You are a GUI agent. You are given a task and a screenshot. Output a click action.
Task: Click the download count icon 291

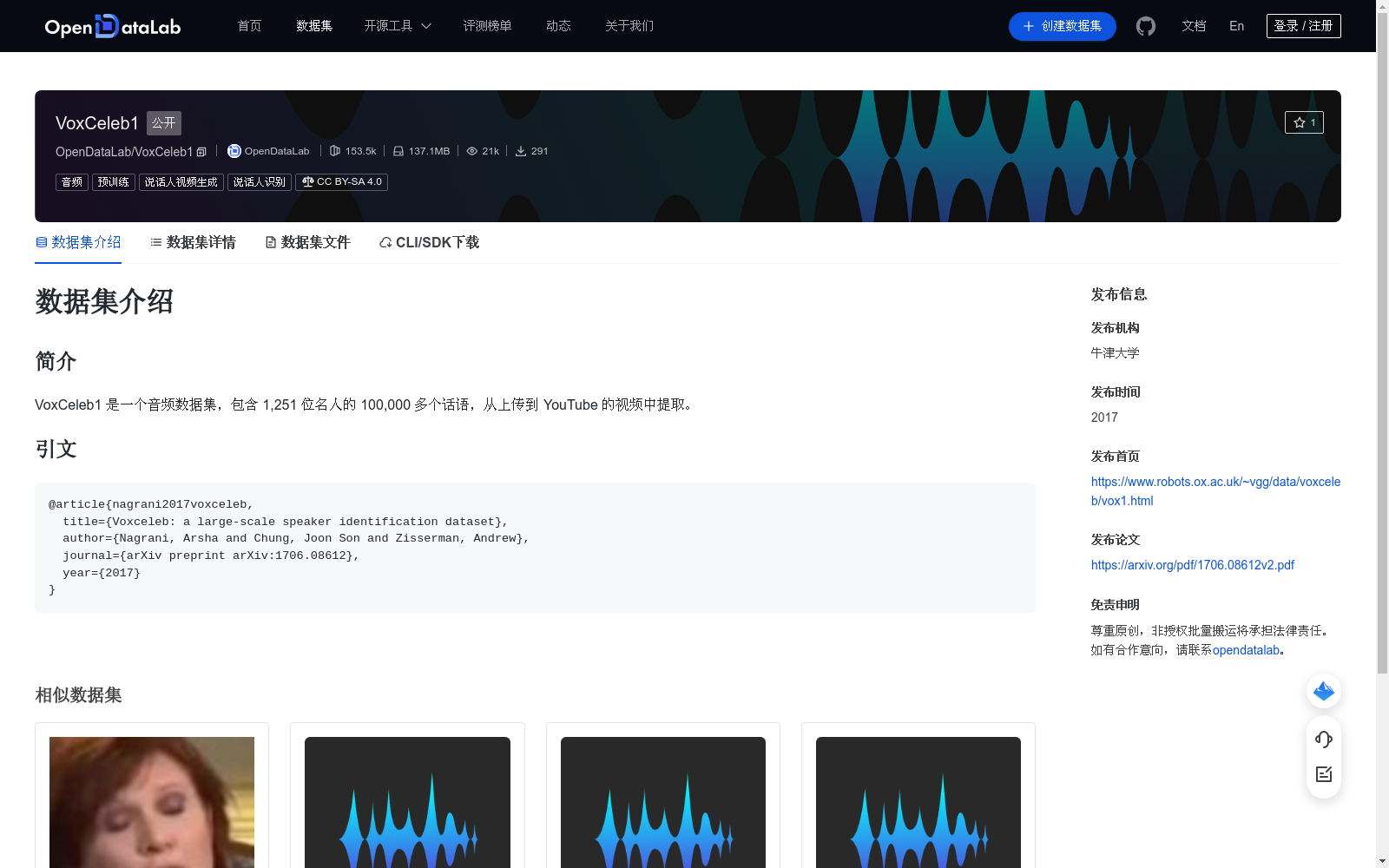521,151
